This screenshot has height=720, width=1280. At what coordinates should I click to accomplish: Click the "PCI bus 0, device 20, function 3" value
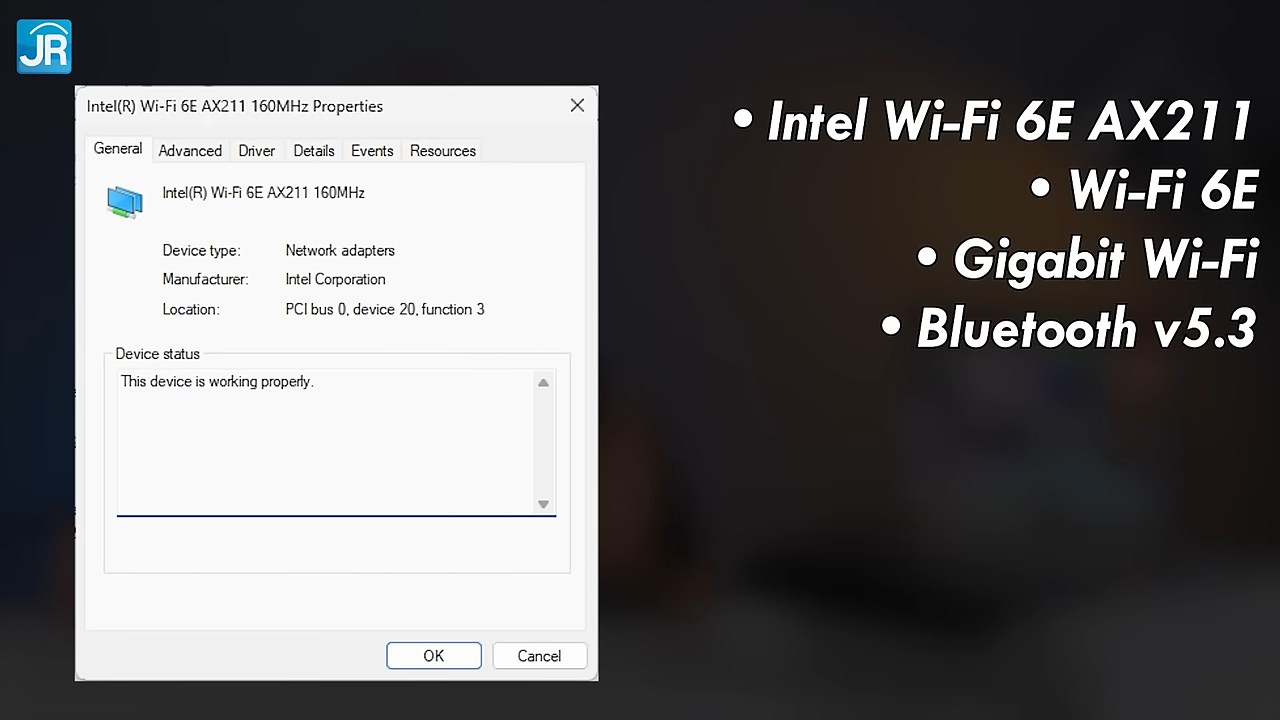(385, 309)
